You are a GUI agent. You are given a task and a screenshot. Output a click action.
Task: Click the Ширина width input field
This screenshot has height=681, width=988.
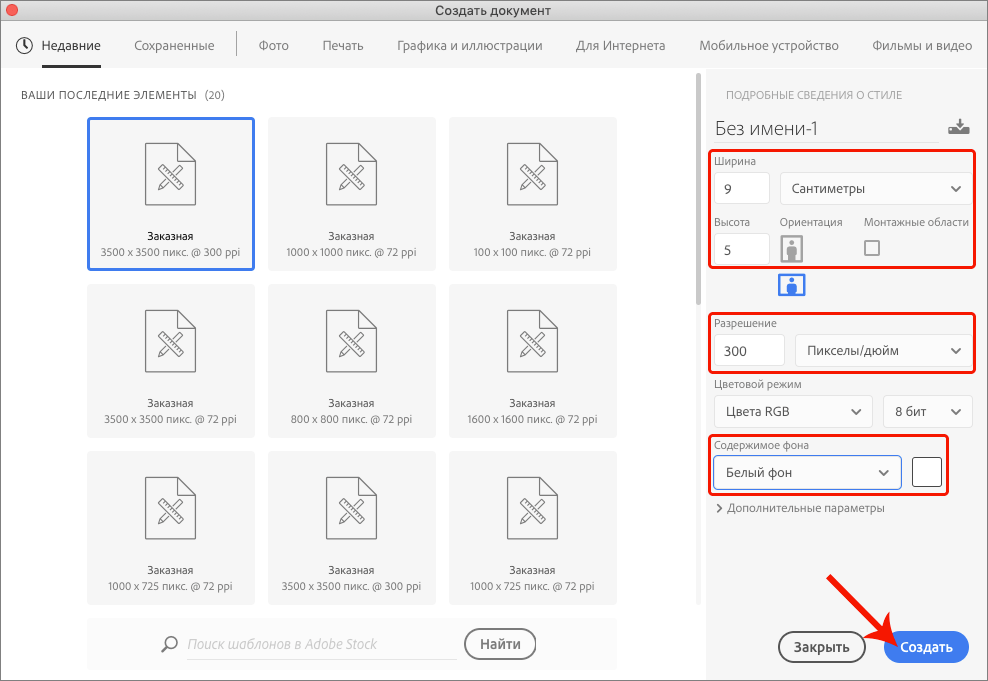741,188
